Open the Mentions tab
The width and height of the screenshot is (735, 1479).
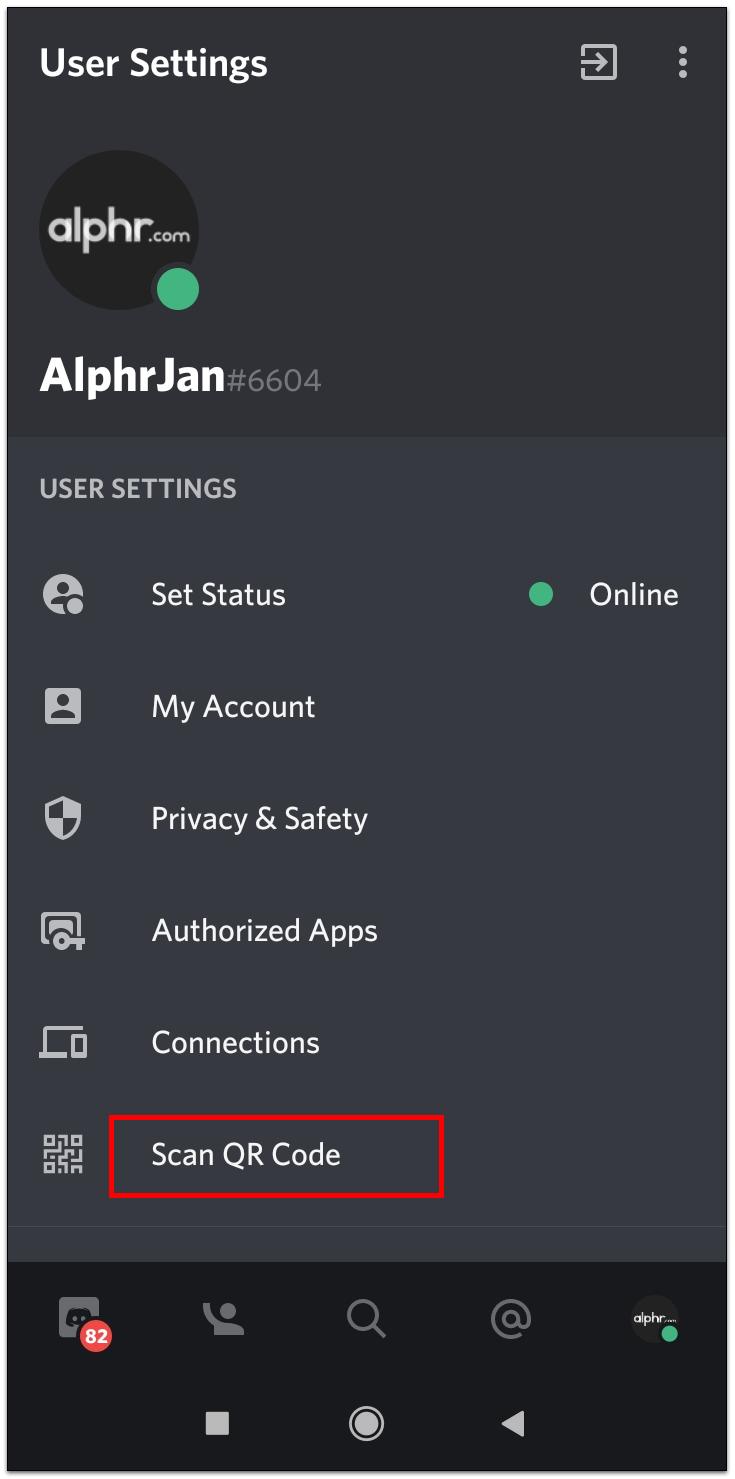point(510,1319)
